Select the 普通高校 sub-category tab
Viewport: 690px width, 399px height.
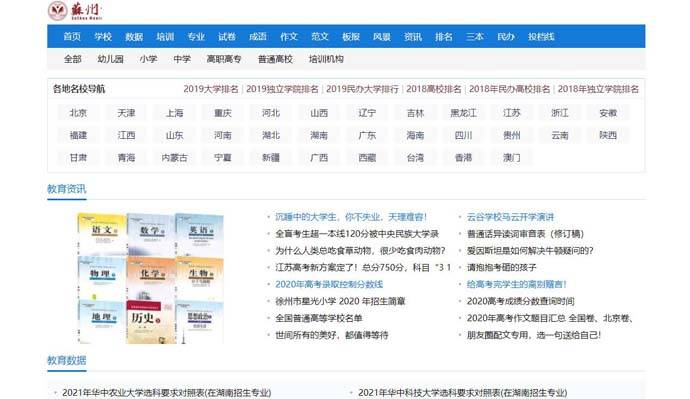(x=275, y=59)
